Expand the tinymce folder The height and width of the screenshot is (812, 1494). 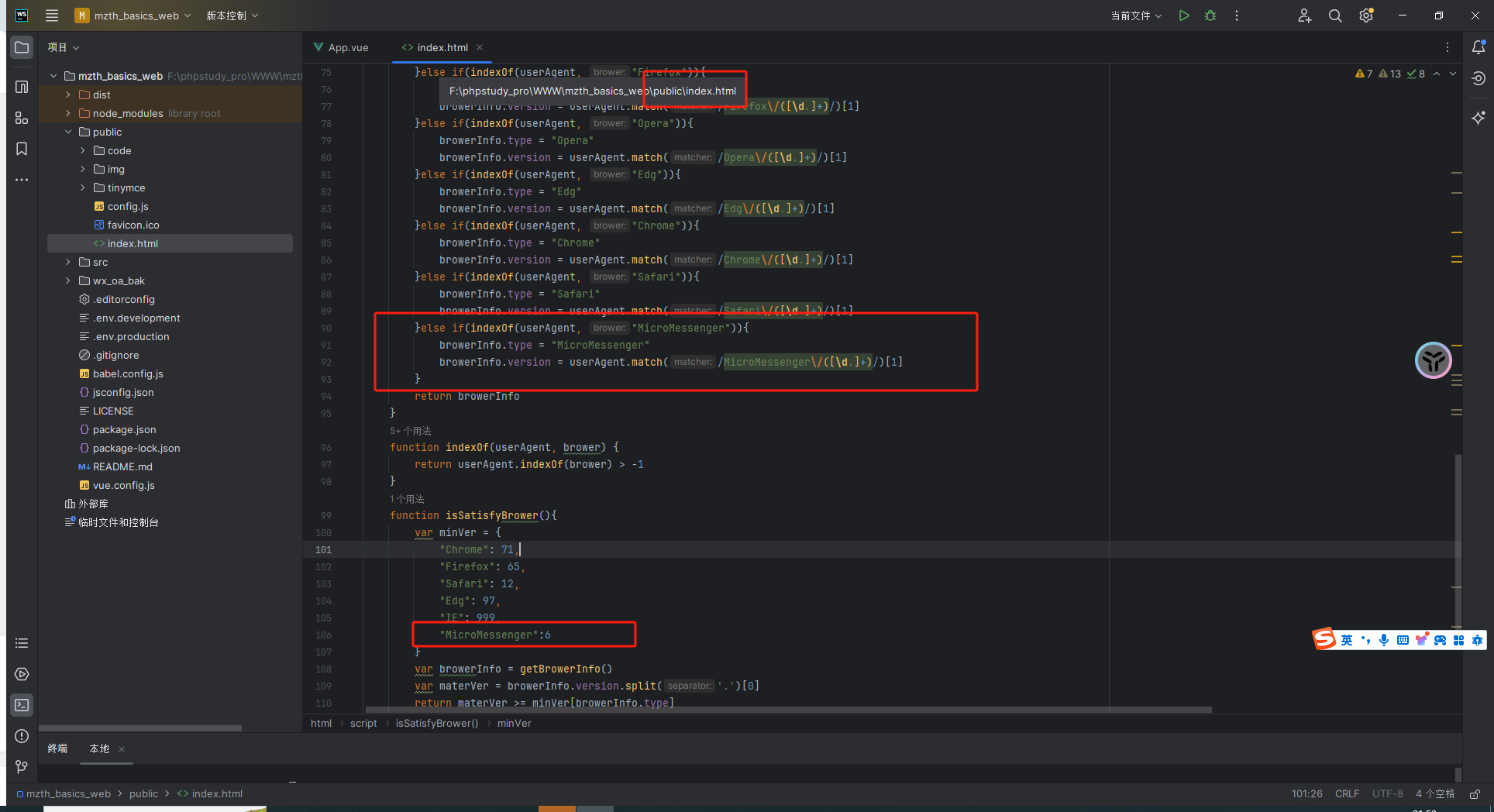coord(83,188)
